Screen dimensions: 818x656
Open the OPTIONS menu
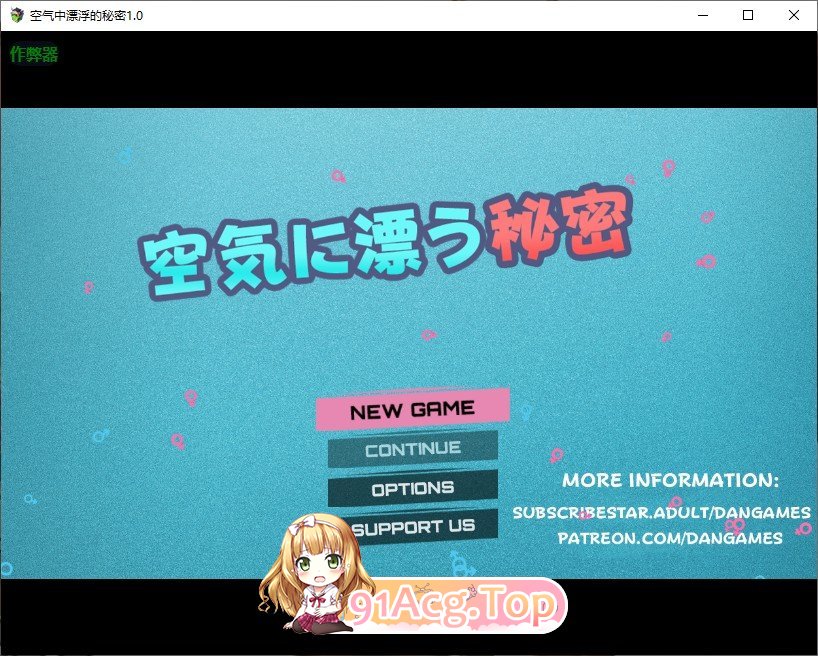413,488
